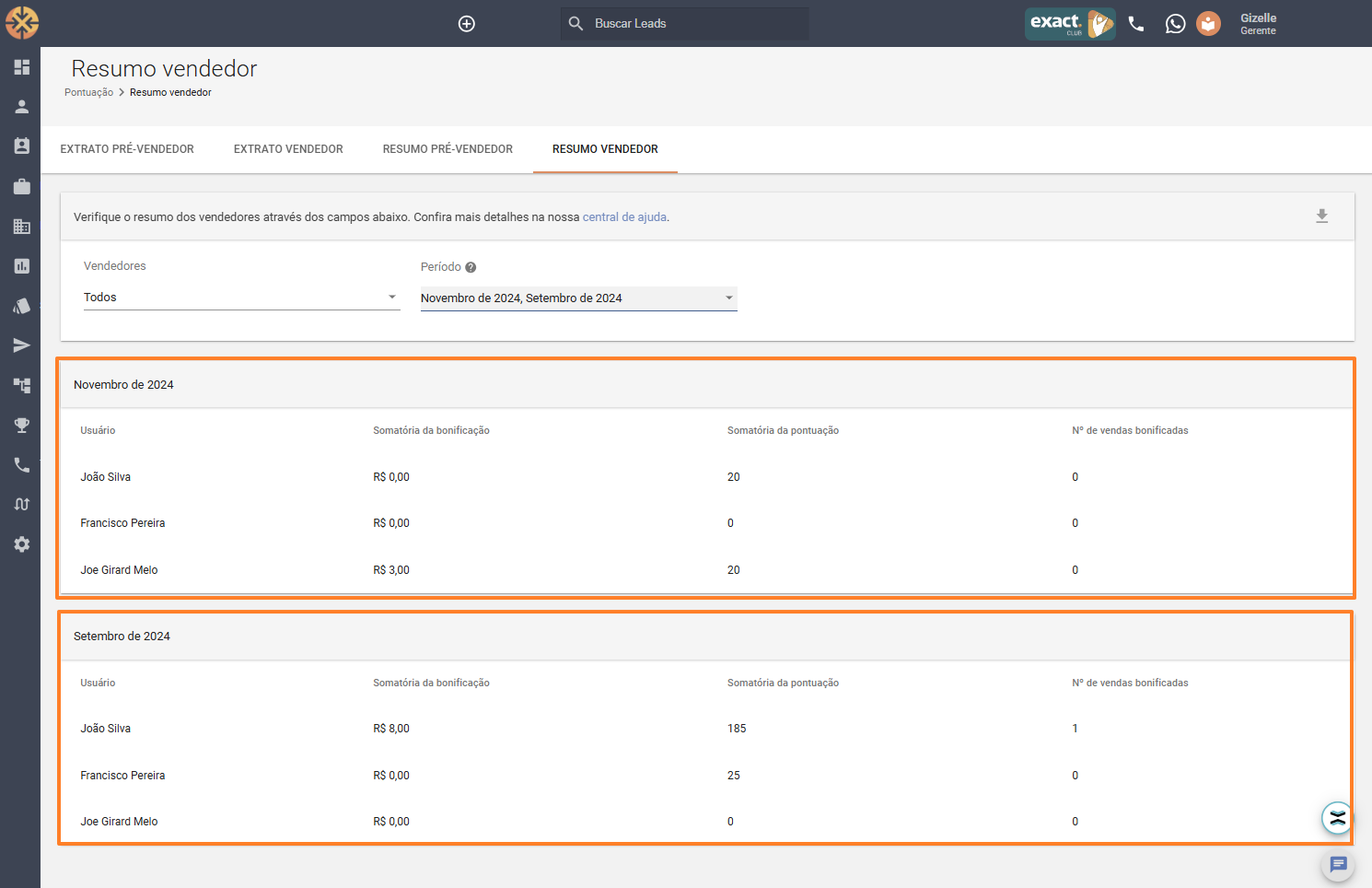This screenshot has width=1372, height=888.
Task: Click João Silva in the Setembro table
Action: 105,729
